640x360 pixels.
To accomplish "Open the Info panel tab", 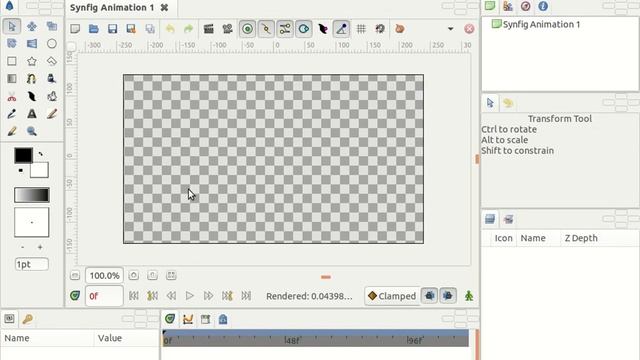I will (543, 6).
